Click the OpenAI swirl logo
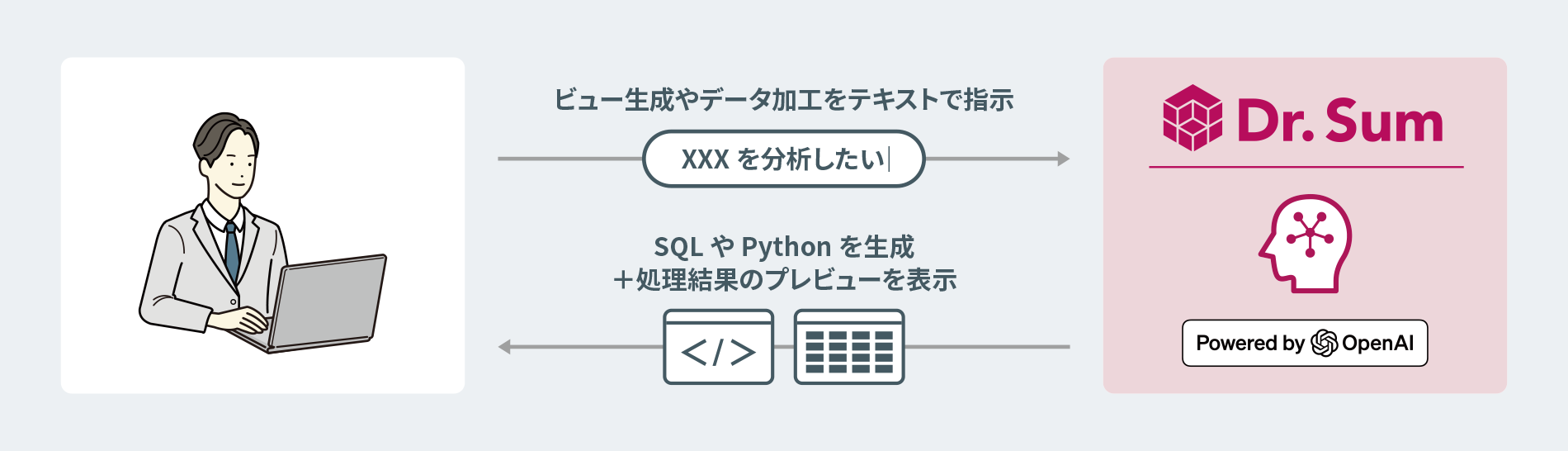1568x451 pixels. (1324, 343)
